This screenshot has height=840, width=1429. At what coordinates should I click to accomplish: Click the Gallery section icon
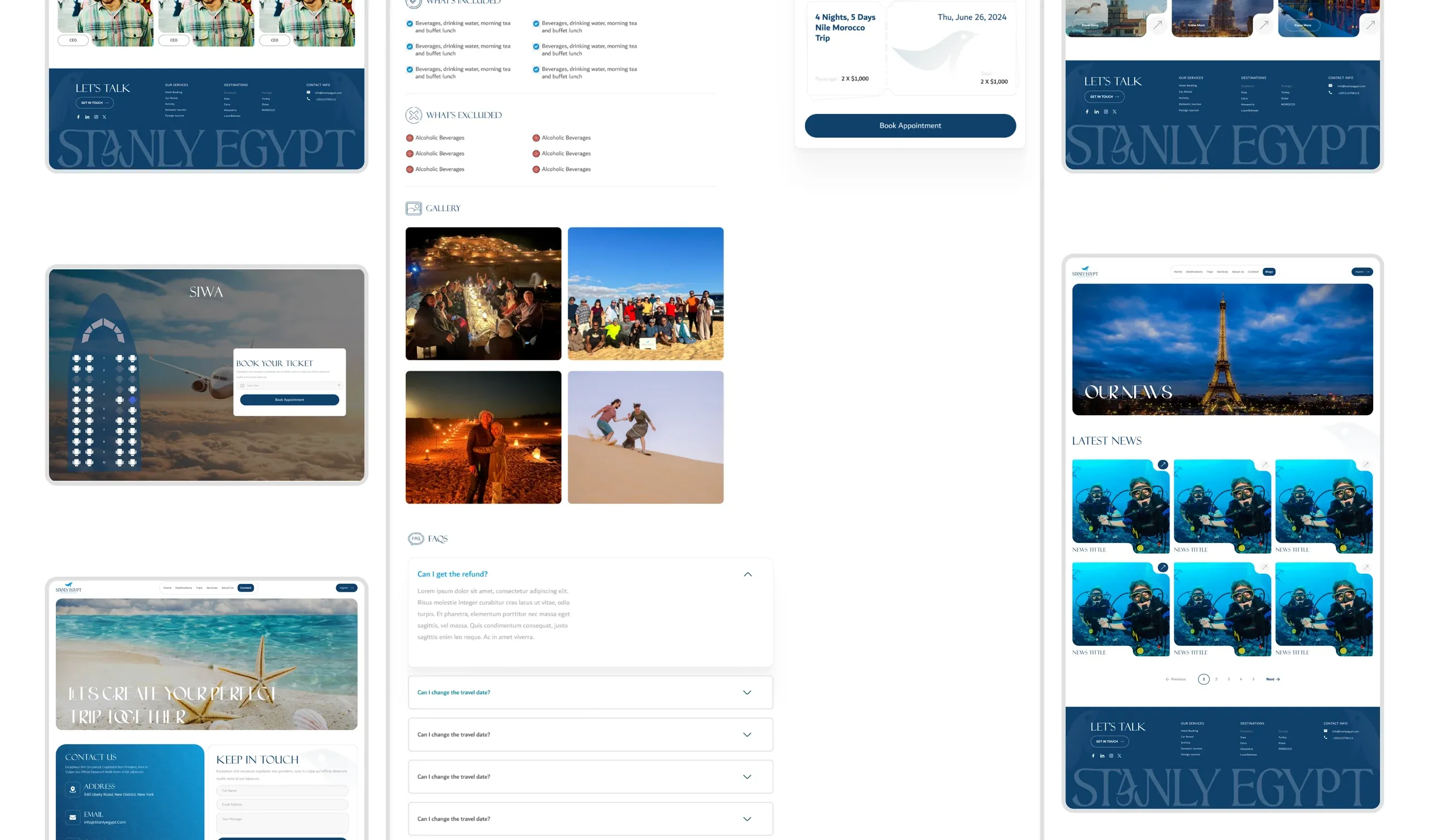coord(414,208)
